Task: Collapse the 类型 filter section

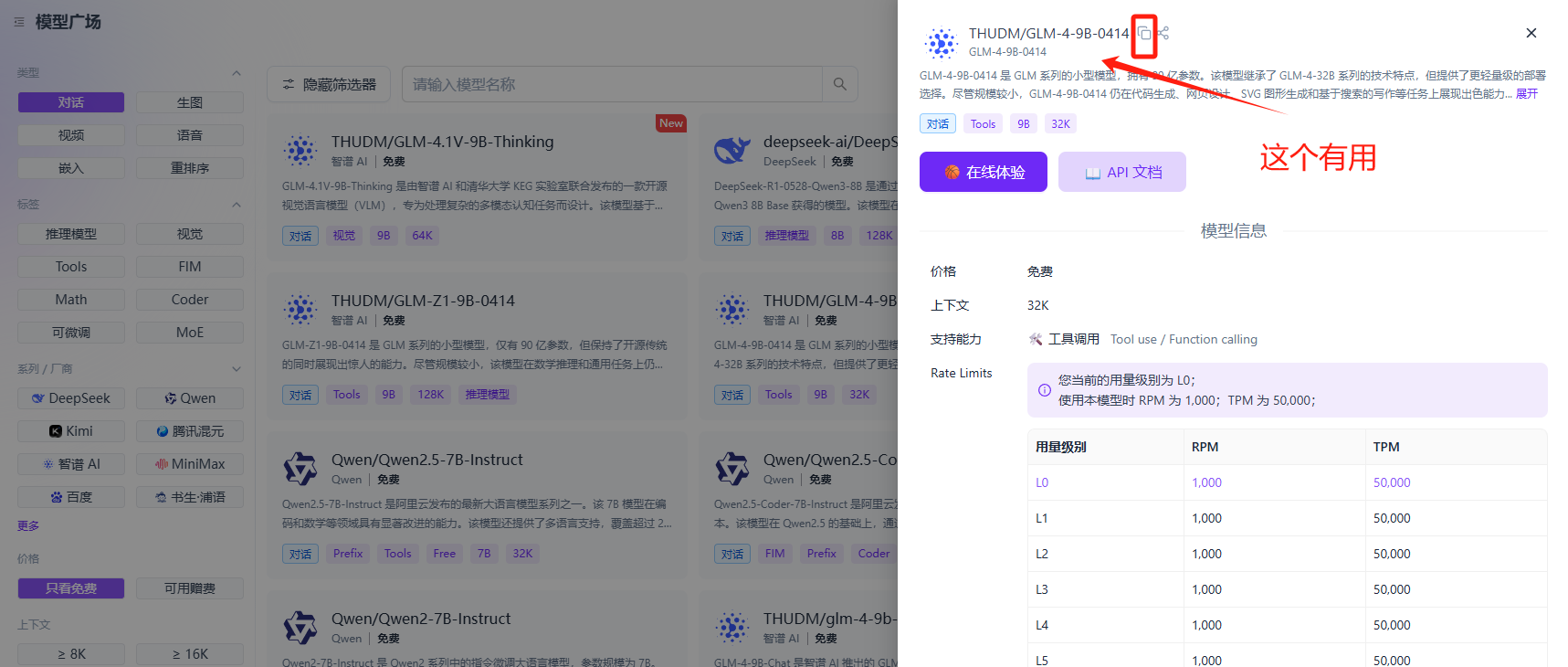Action: [x=237, y=73]
